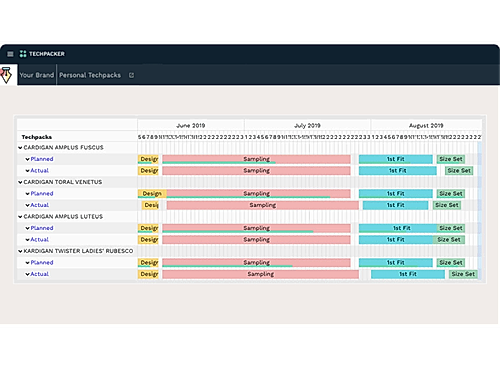Click the Techpacks column header

[37, 137]
